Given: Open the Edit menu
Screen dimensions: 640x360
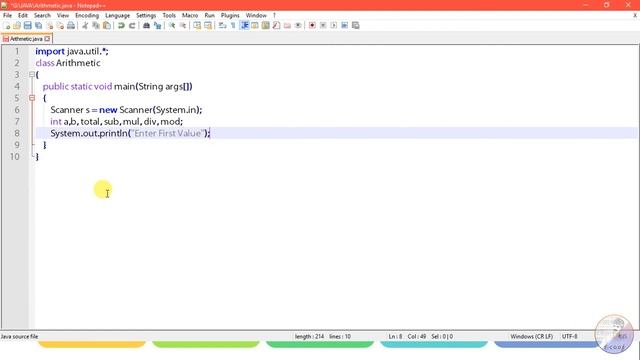Looking at the screenshot, I should coord(23,15).
